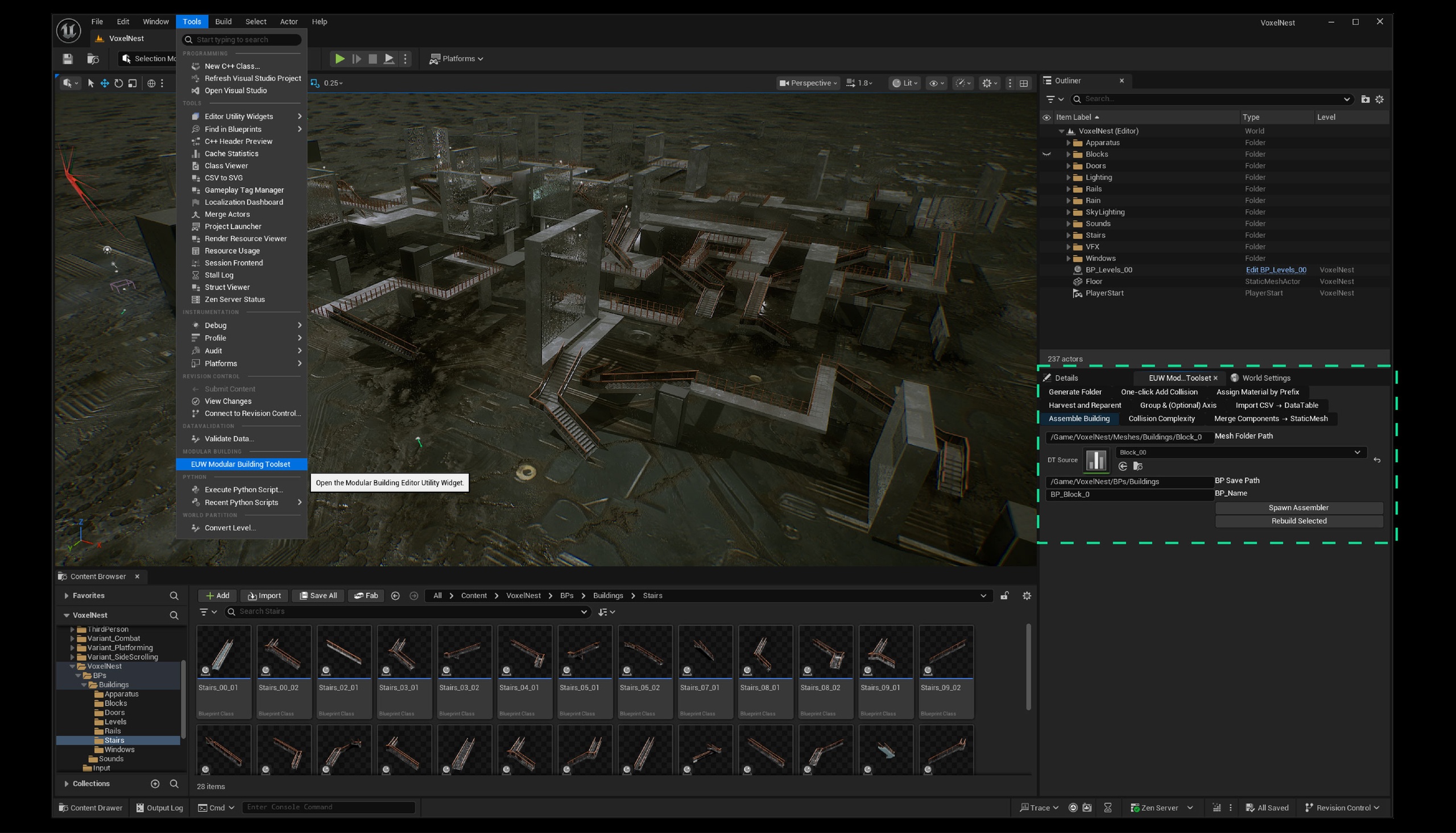Click the DT Source datatable thumbnail
Viewport: 1456px width, 833px height.
point(1096,459)
